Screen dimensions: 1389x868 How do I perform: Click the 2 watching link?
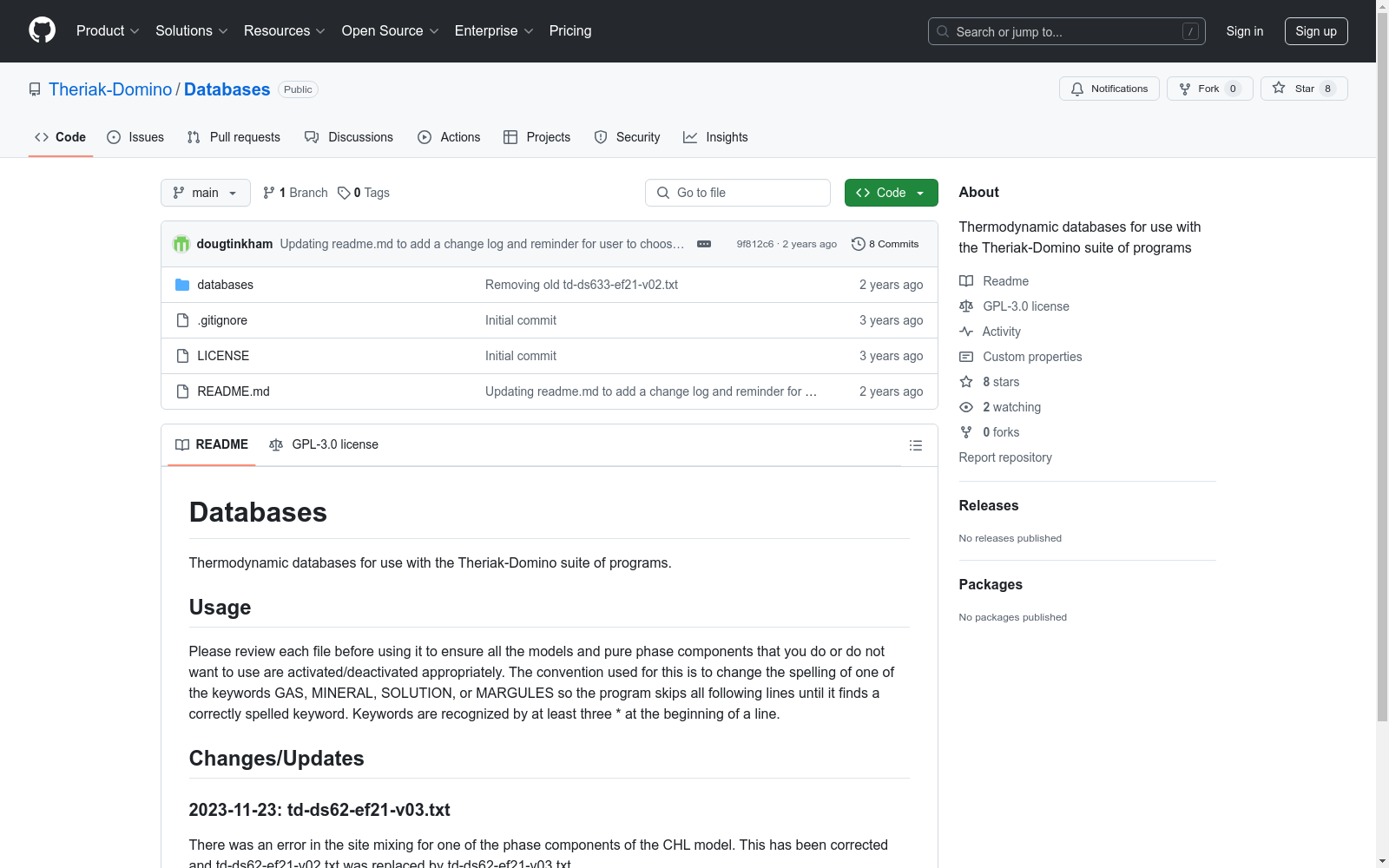click(1011, 407)
